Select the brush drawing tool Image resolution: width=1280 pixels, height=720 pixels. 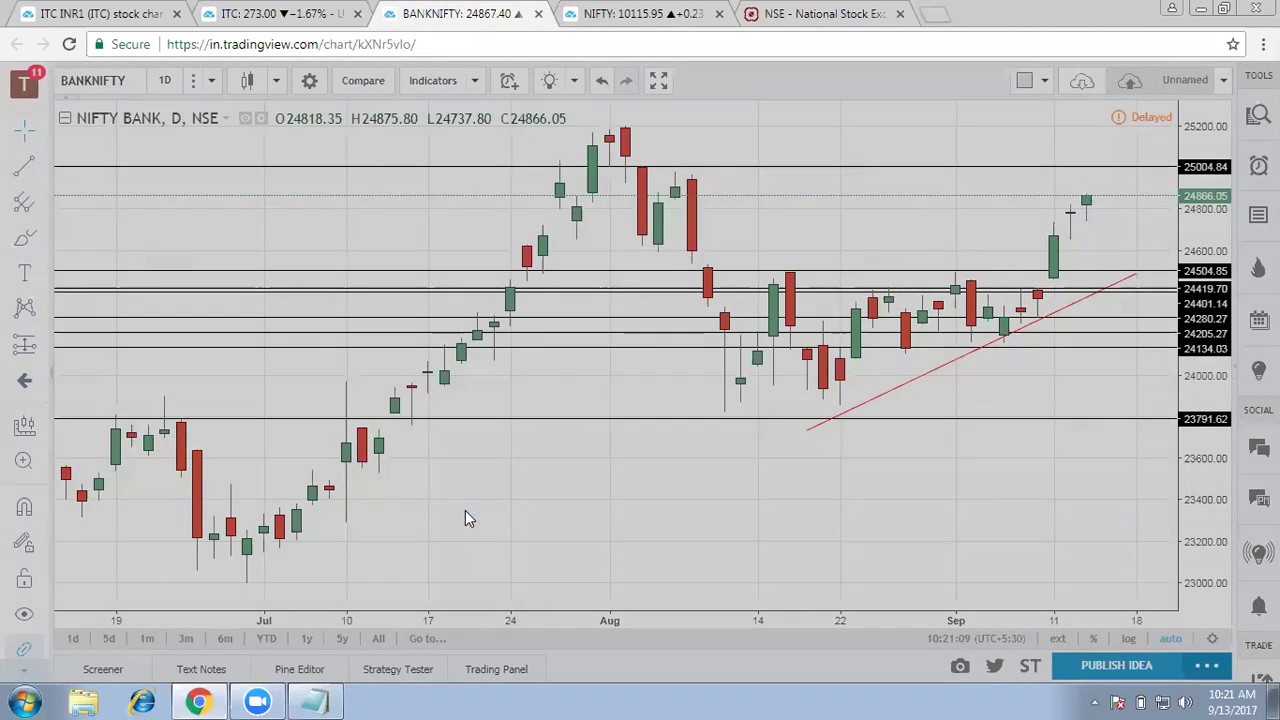(x=25, y=238)
